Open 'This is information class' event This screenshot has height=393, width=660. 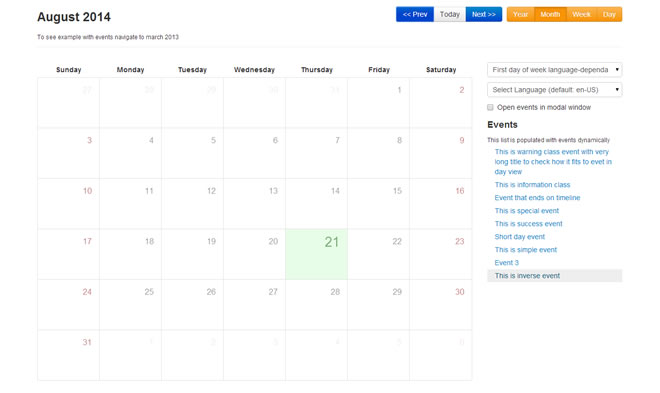point(532,185)
